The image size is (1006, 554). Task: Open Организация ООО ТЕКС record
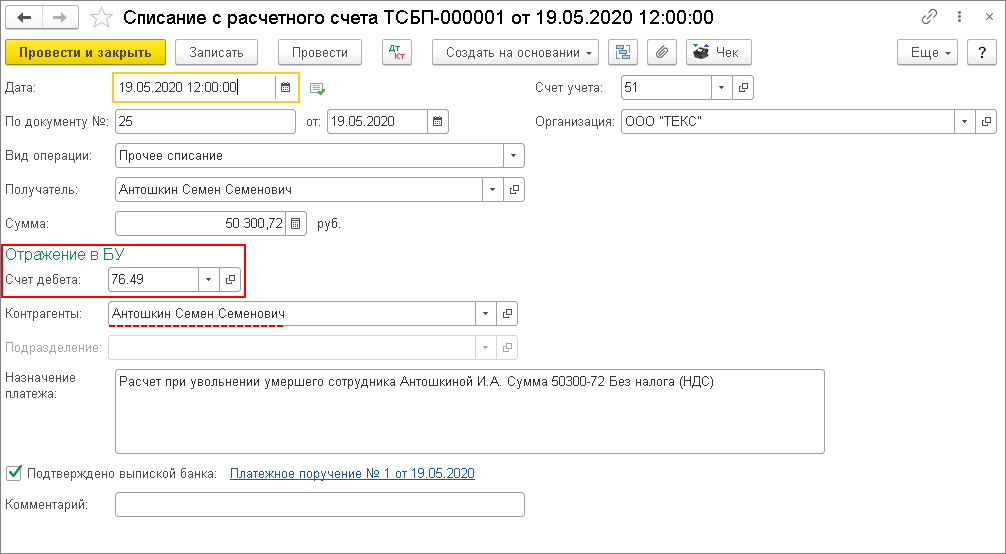tap(986, 121)
